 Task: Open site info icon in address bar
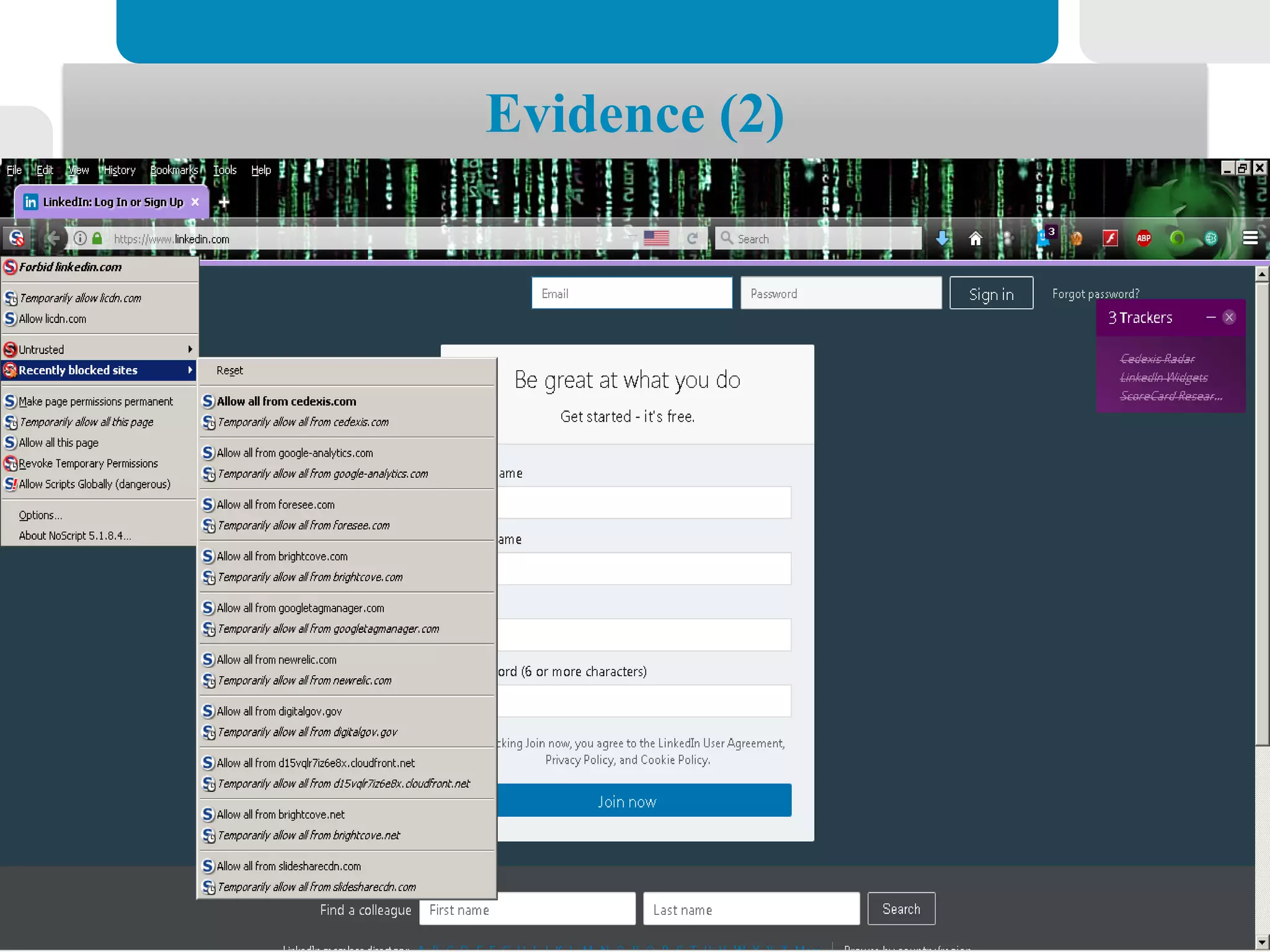[80, 238]
